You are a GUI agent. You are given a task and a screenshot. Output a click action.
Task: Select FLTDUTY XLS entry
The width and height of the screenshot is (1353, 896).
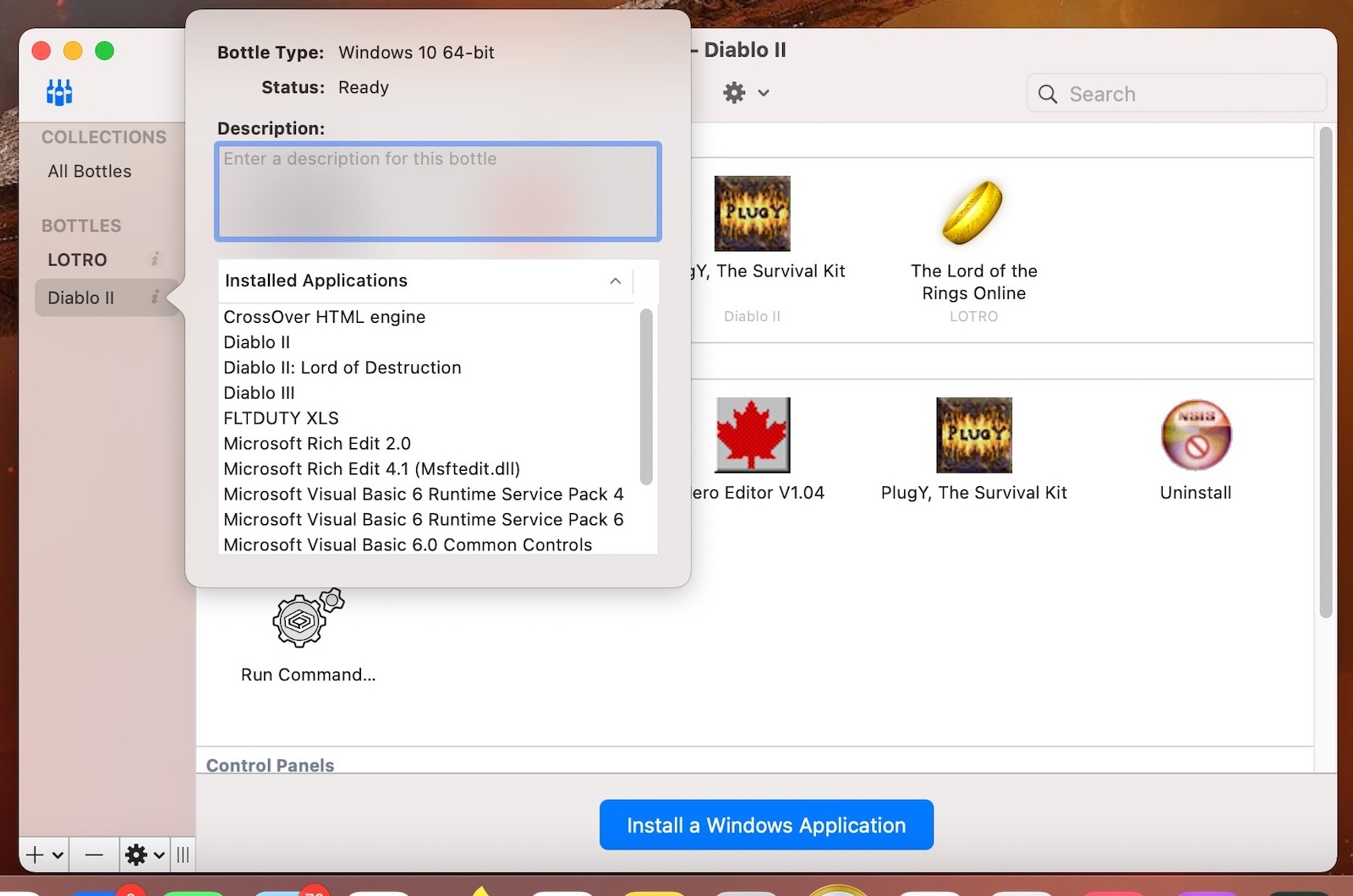[x=281, y=418]
